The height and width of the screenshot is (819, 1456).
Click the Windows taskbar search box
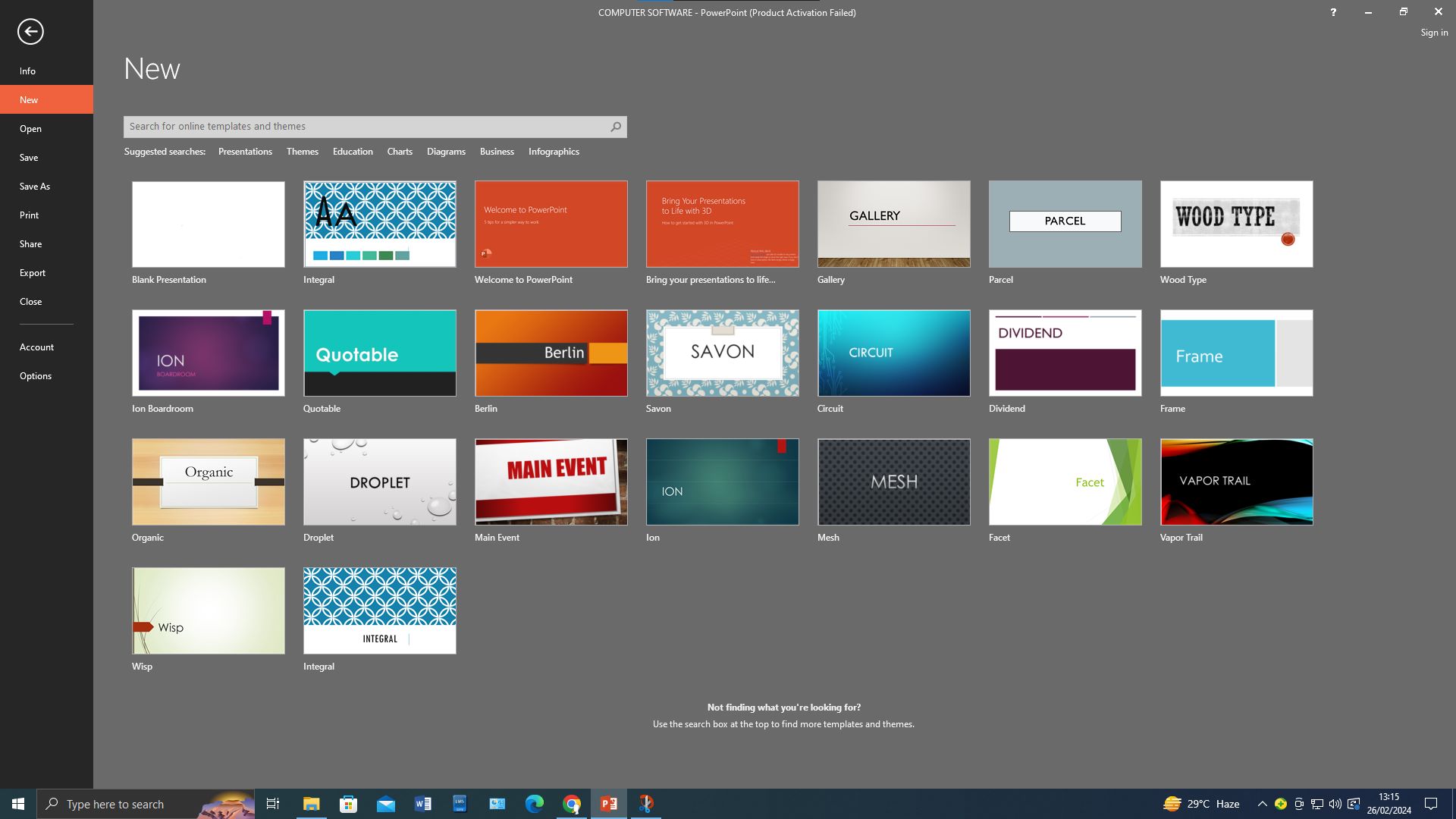(146, 804)
